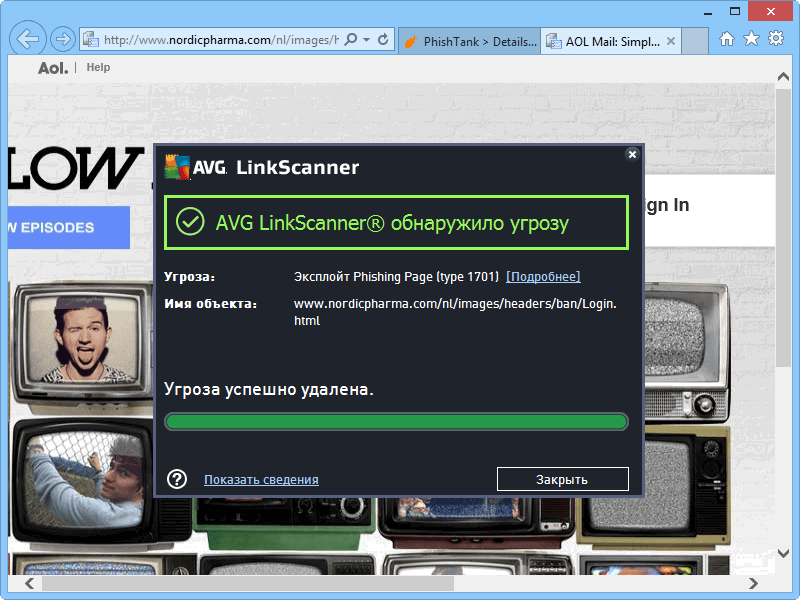Click the browser forward arrow button
Image resolution: width=800 pixels, height=600 pixels.
pyautogui.click(x=63, y=39)
